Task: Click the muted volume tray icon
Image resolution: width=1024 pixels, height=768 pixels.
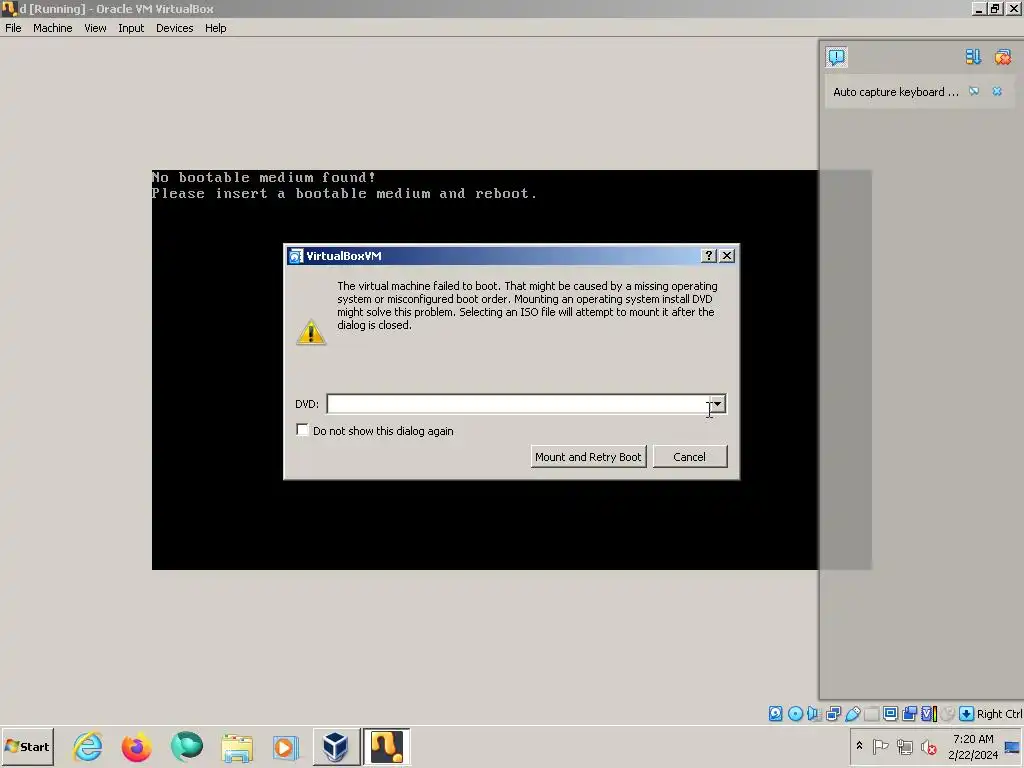Action: (x=929, y=746)
